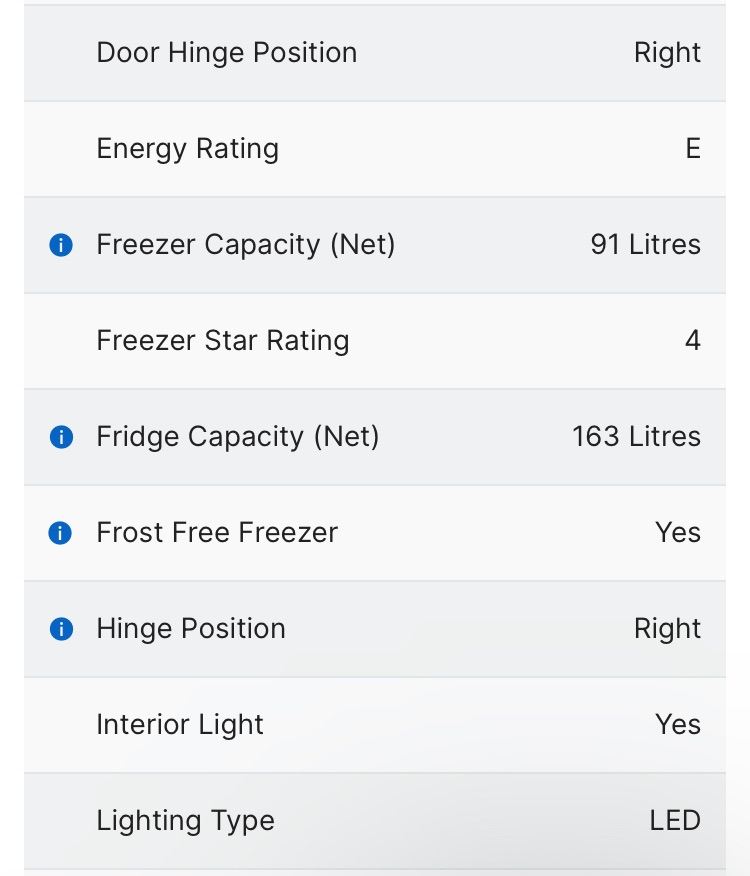Click the star rating value 4
The width and height of the screenshot is (750, 876).
coord(692,341)
